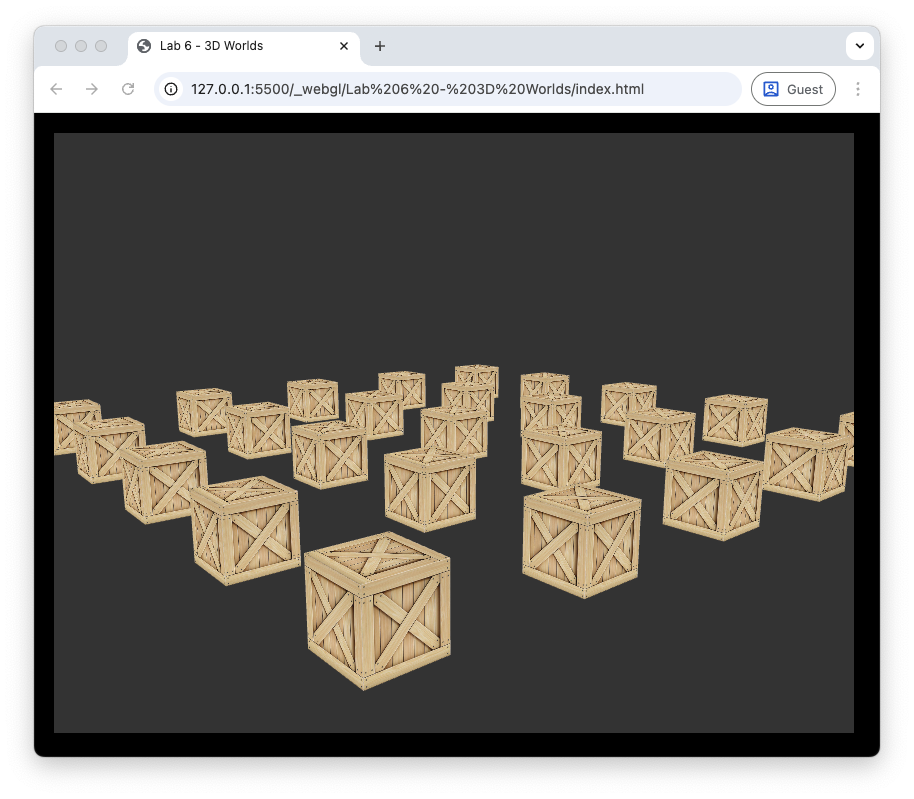Open a new tab with plus icon
The height and width of the screenshot is (799, 914).
tap(380, 46)
